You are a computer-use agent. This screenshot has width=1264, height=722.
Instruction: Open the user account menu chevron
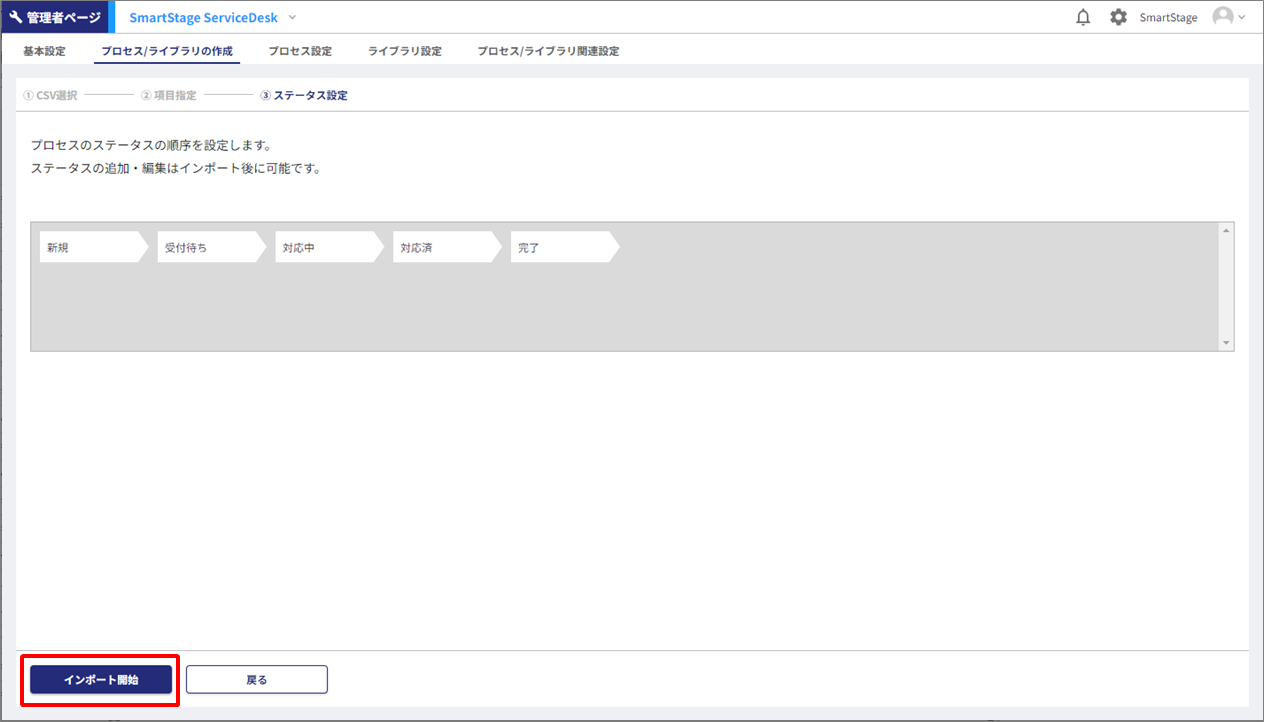(1242, 17)
